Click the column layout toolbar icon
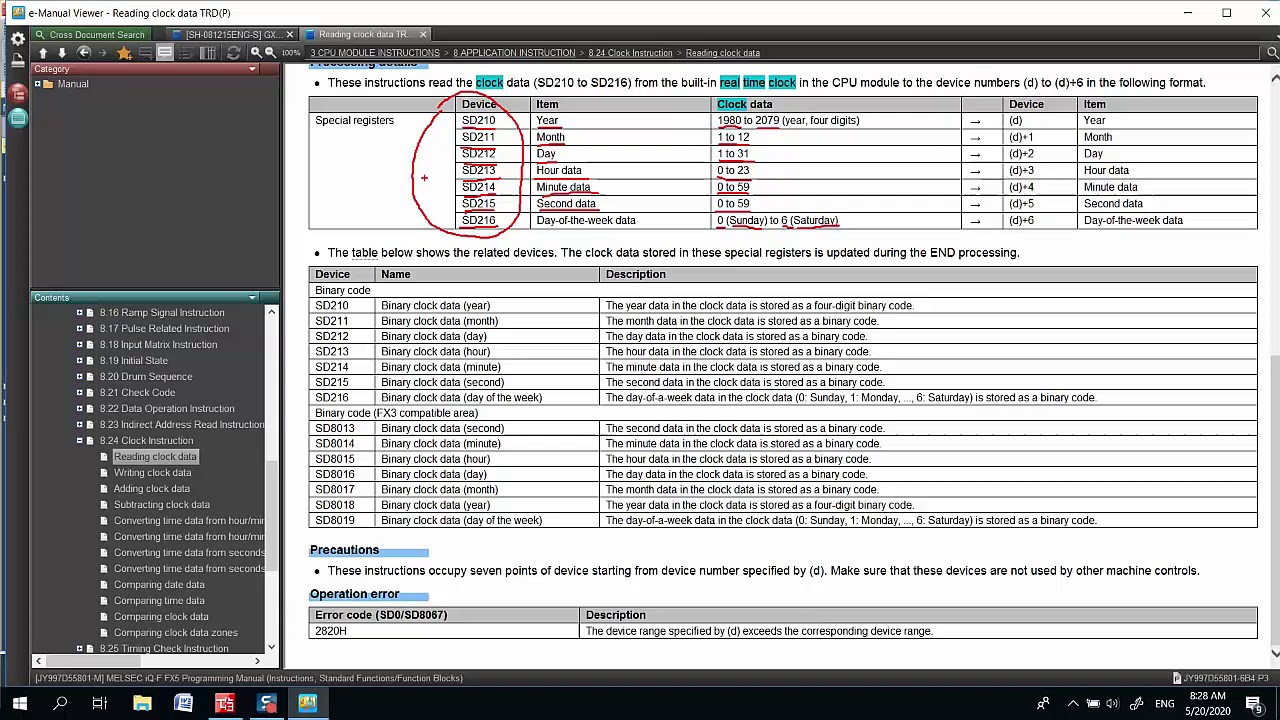 click(208, 53)
